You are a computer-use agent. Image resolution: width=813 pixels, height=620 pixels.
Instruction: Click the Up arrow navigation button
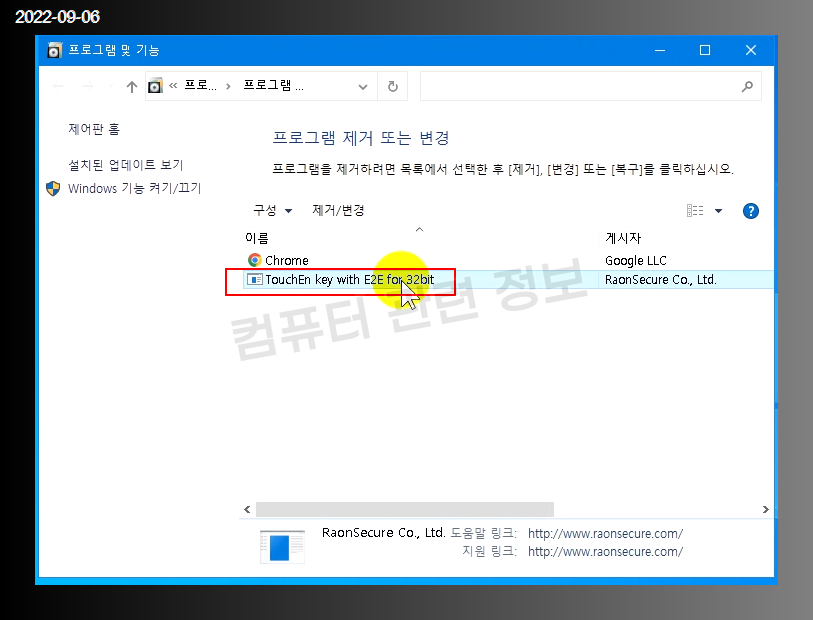[x=132, y=87]
